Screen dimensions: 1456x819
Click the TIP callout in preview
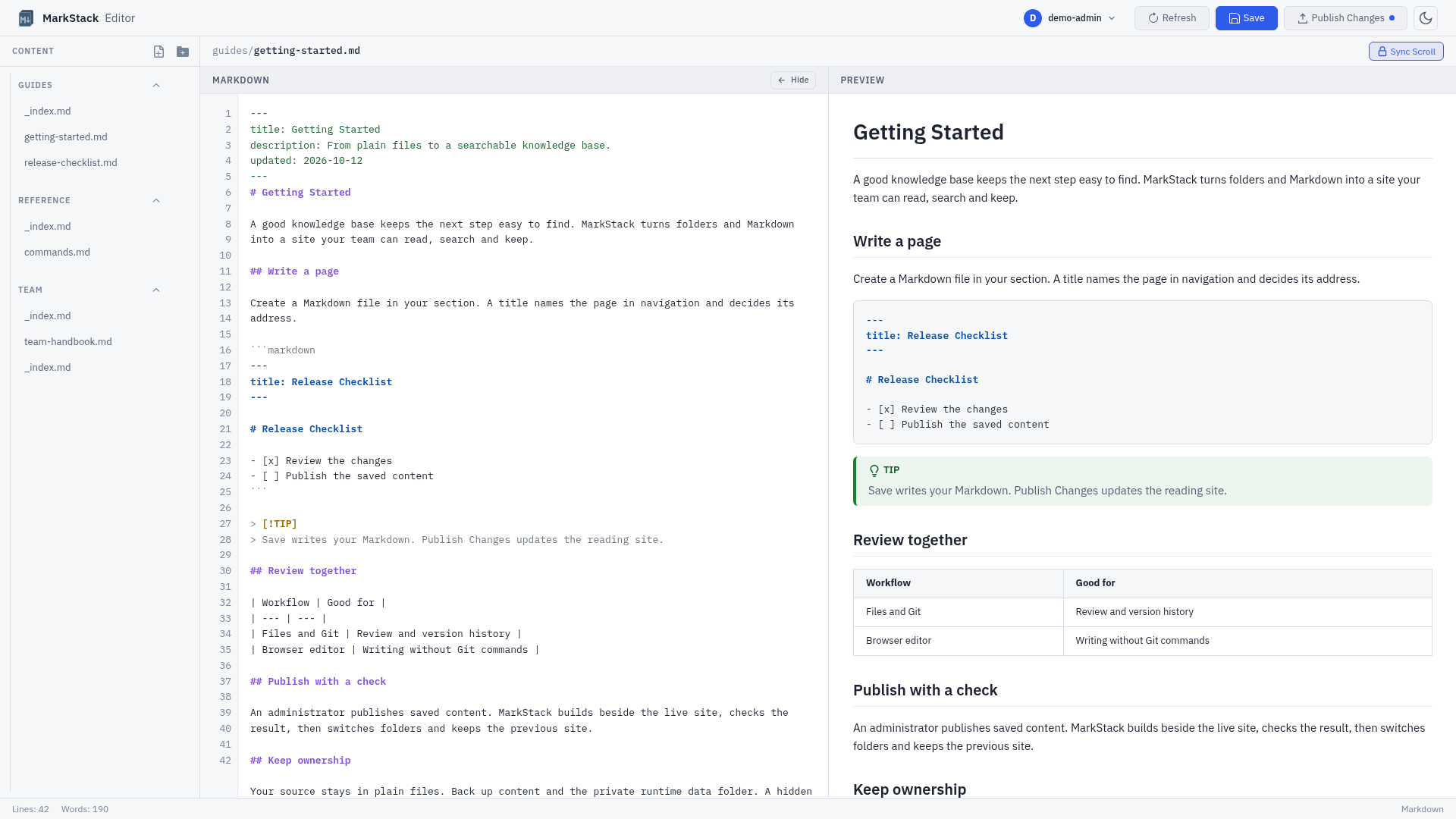[1143, 481]
